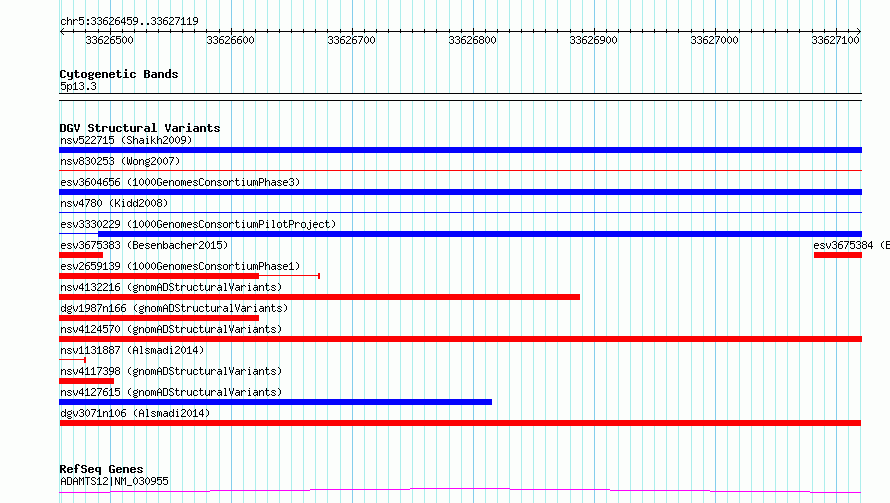Select the short red bar under nsv4117398
Viewport: 890px width, 503px height.
(x=86, y=381)
